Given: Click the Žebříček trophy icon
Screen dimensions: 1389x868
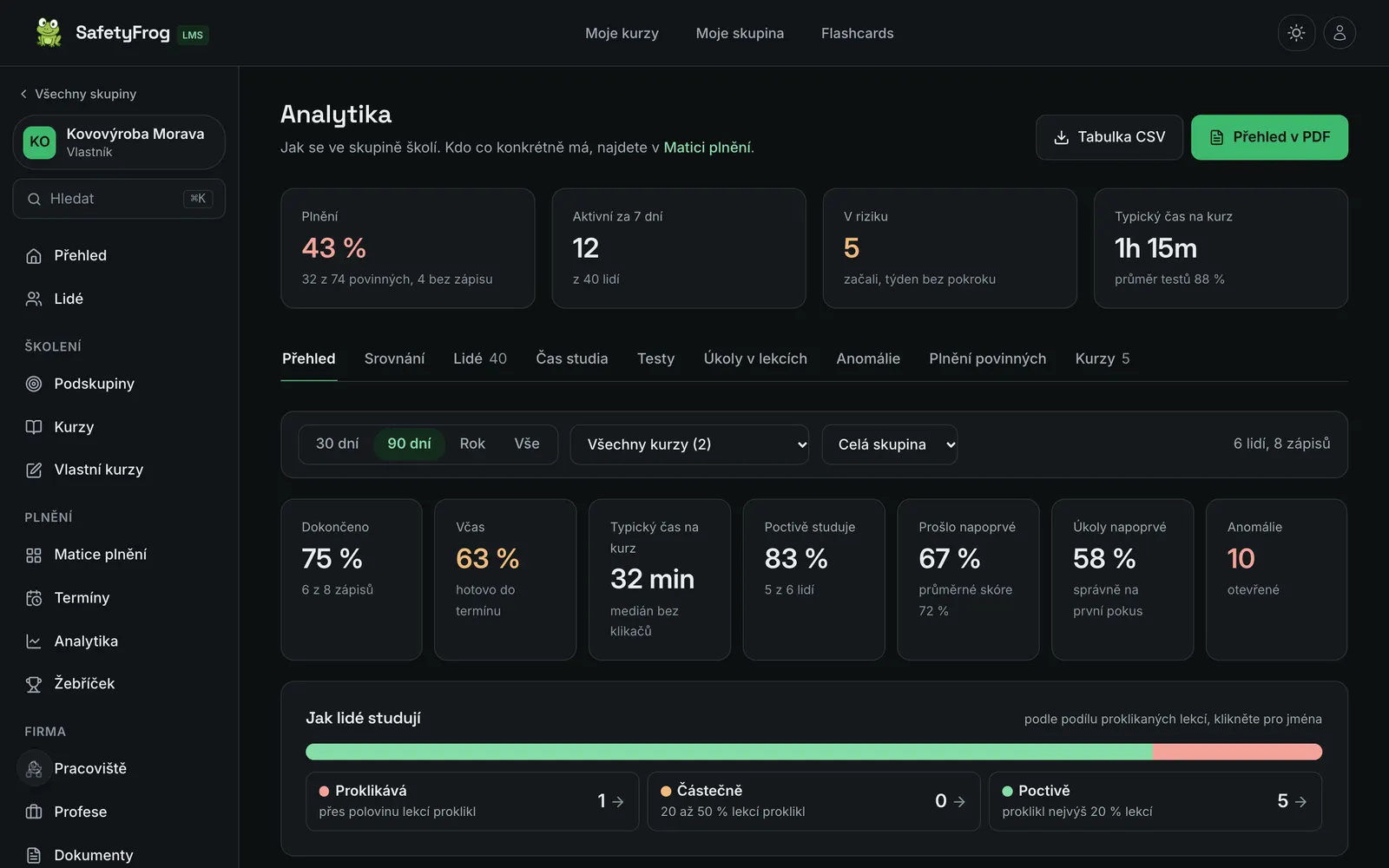Looking at the screenshot, I should 34,684.
